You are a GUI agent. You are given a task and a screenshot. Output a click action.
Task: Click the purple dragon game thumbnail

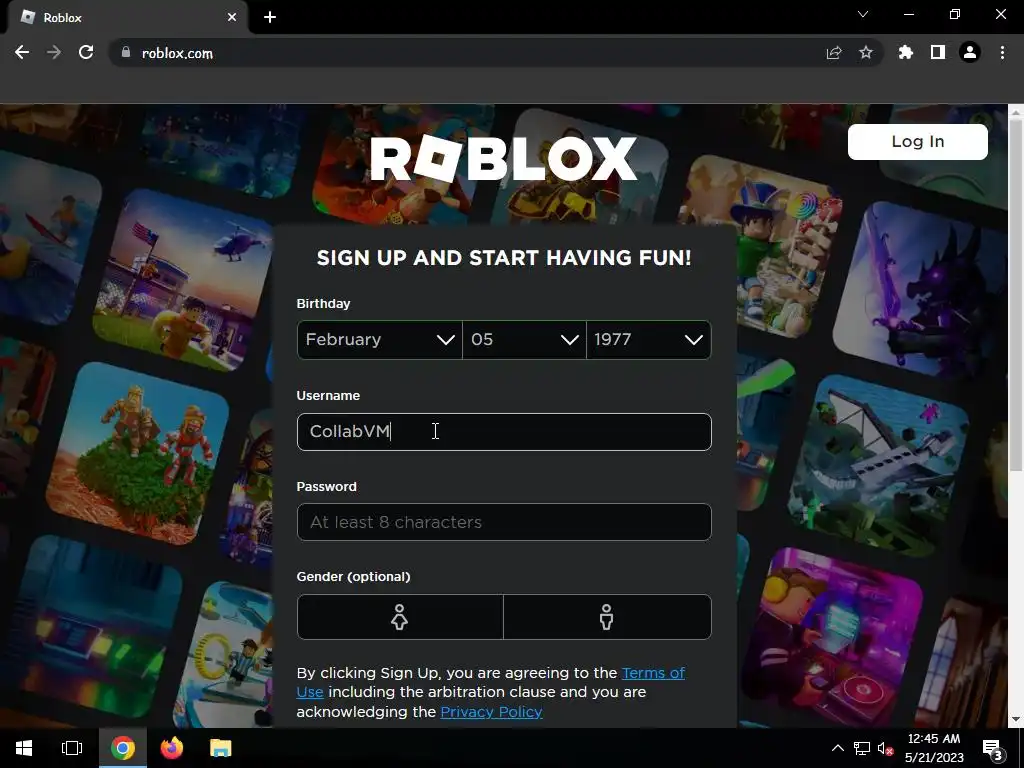(x=921, y=291)
